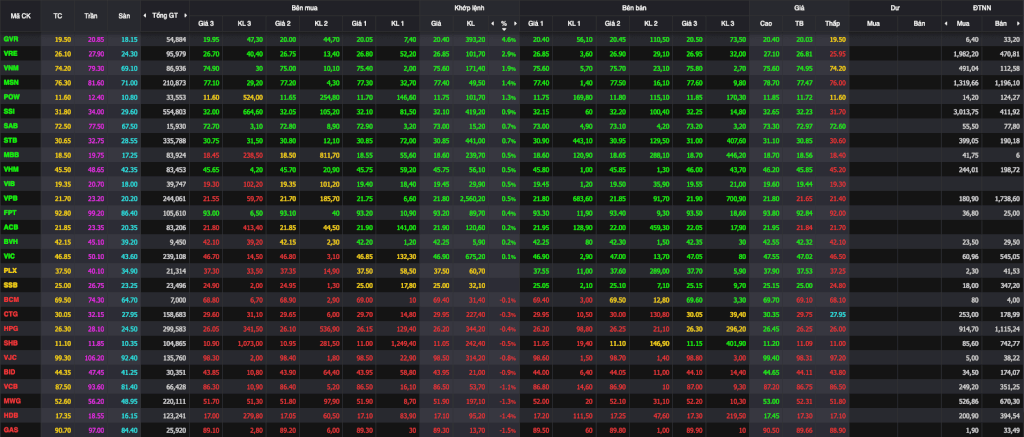
Task: Open the ACB stock symbol
Action: (x=10, y=227)
